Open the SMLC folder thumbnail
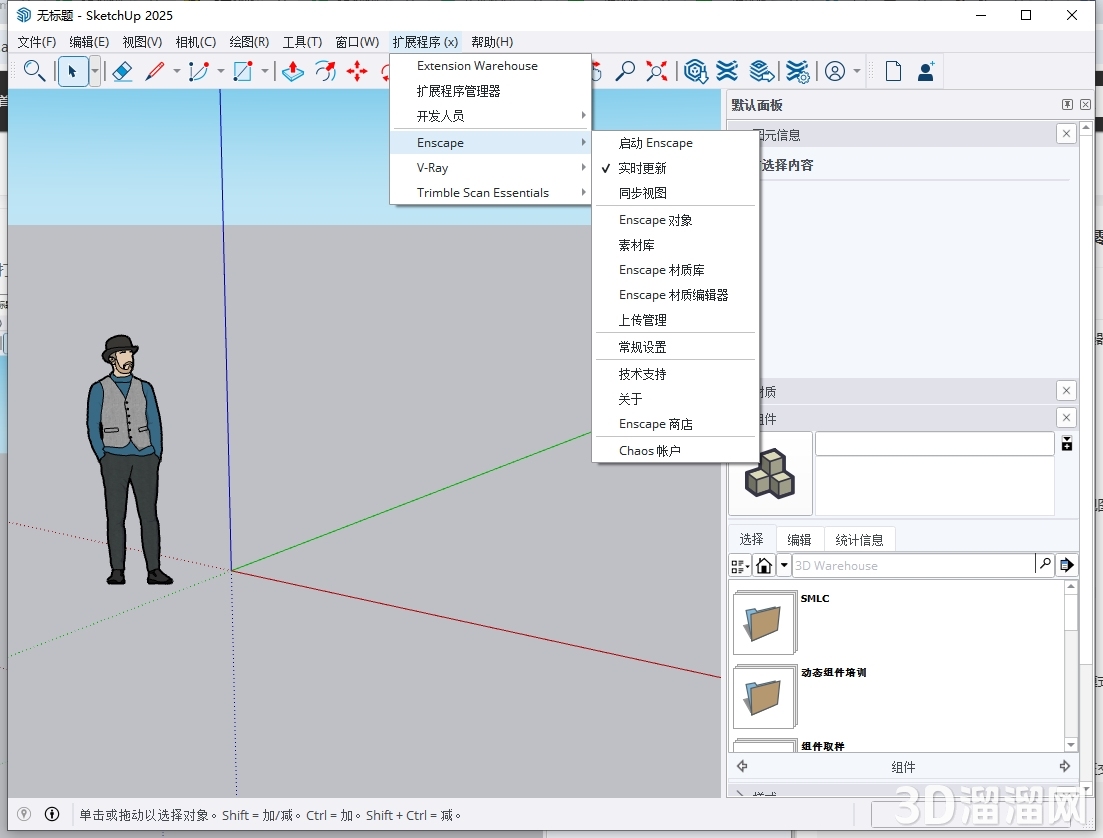This screenshot has width=1103, height=838. tap(764, 623)
